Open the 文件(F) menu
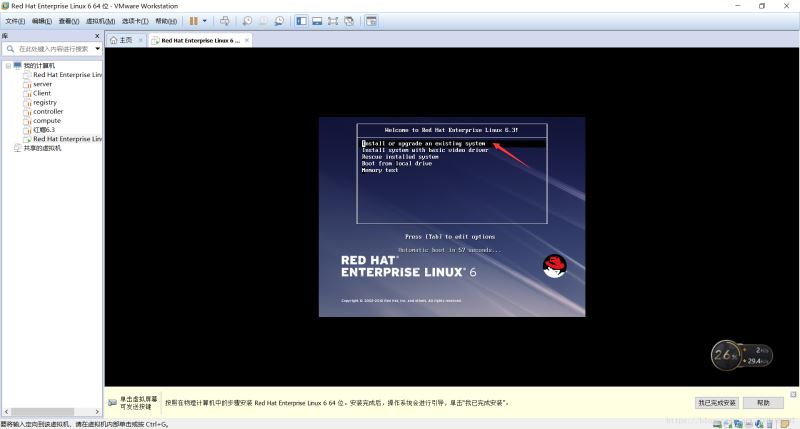This screenshot has width=800, height=429. coord(15,20)
